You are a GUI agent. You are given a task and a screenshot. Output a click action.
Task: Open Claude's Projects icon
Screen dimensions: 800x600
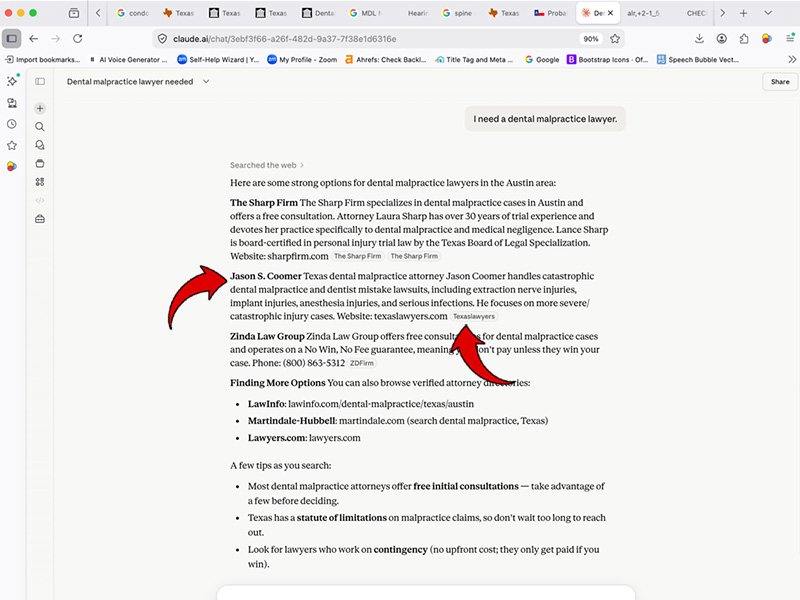pyautogui.click(x=40, y=163)
